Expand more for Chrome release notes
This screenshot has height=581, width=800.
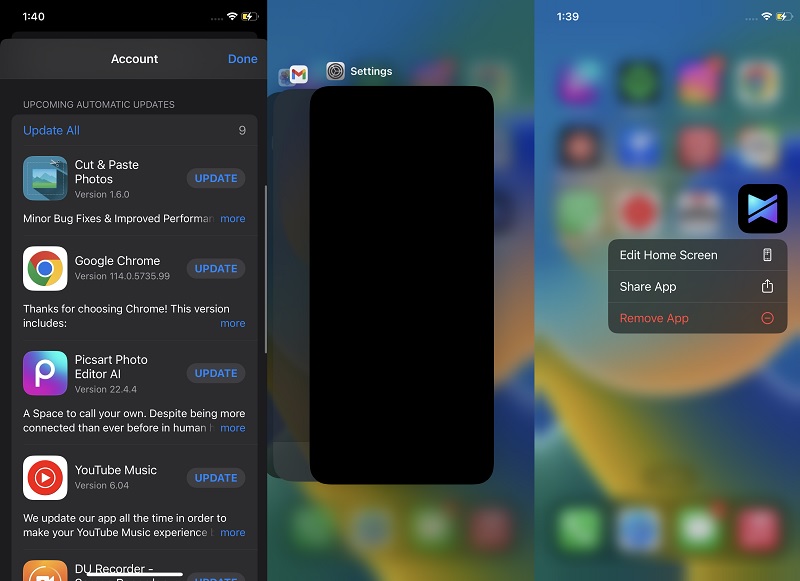tap(233, 323)
